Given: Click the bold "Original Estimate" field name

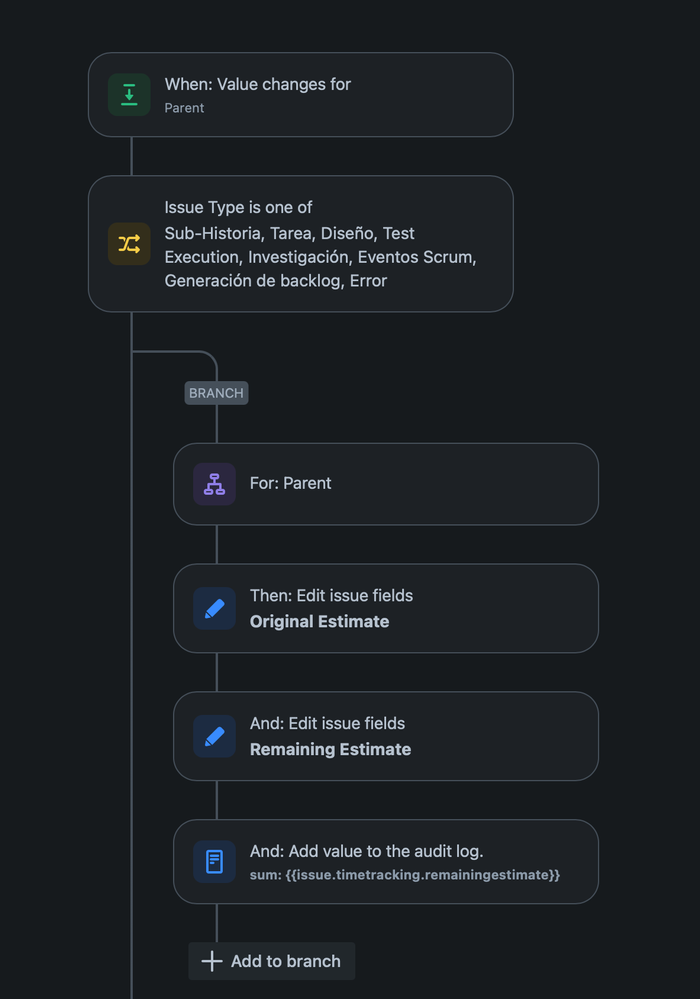Looking at the screenshot, I should [x=319, y=621].
